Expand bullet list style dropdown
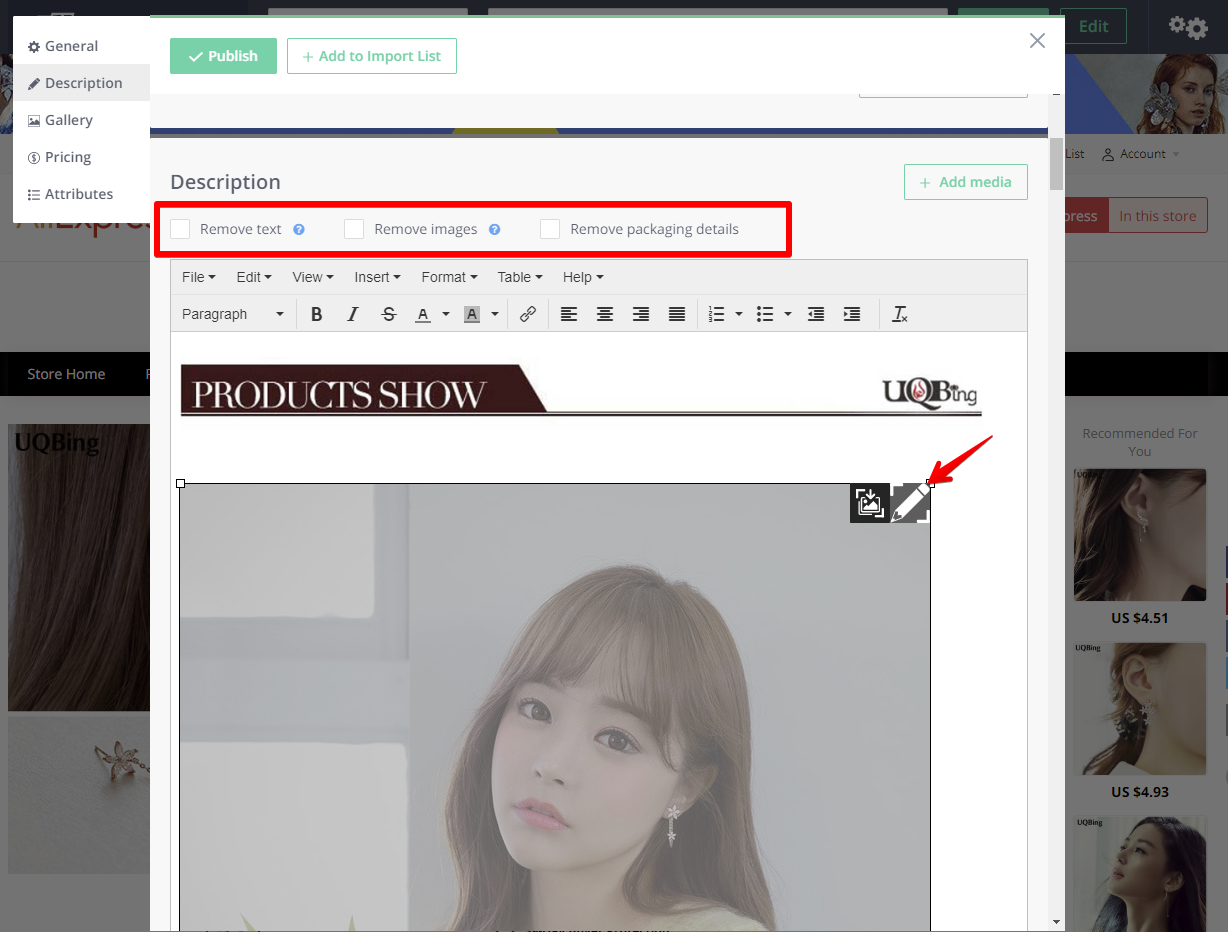 pyautogui.click(x=788, y=314)
